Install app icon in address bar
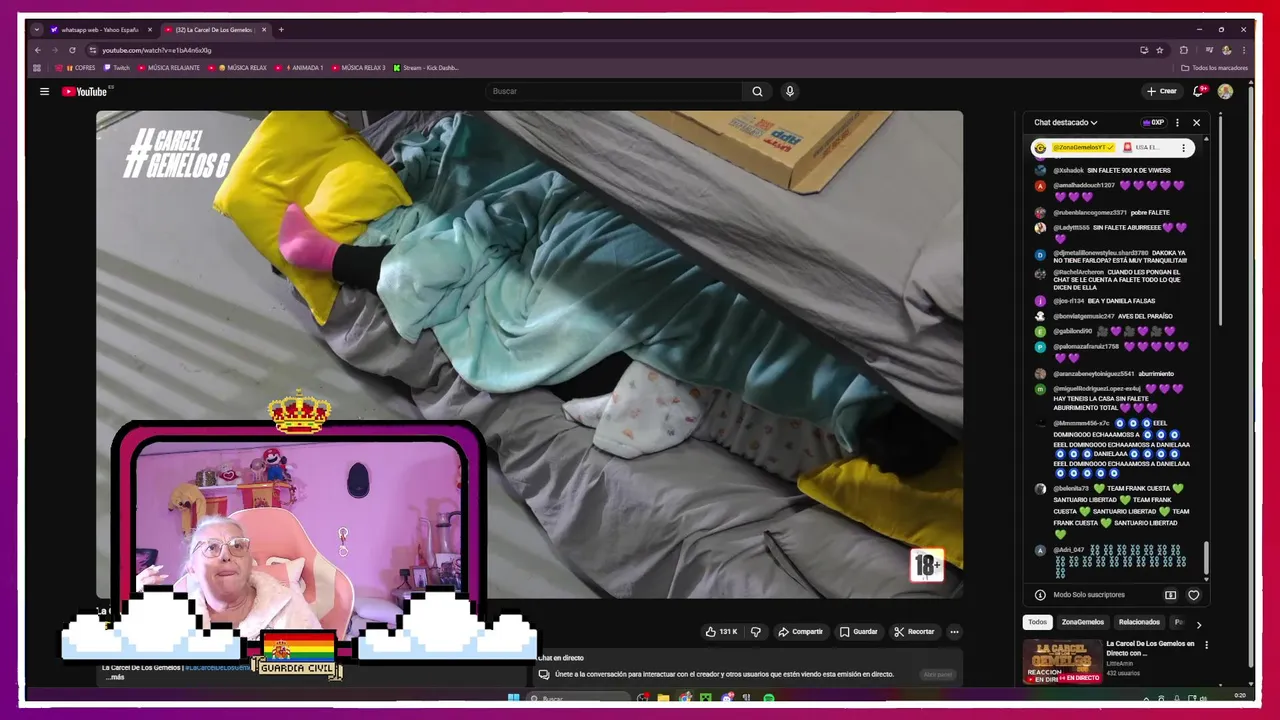This screenshot has width=1280, height=720. 1144,50
